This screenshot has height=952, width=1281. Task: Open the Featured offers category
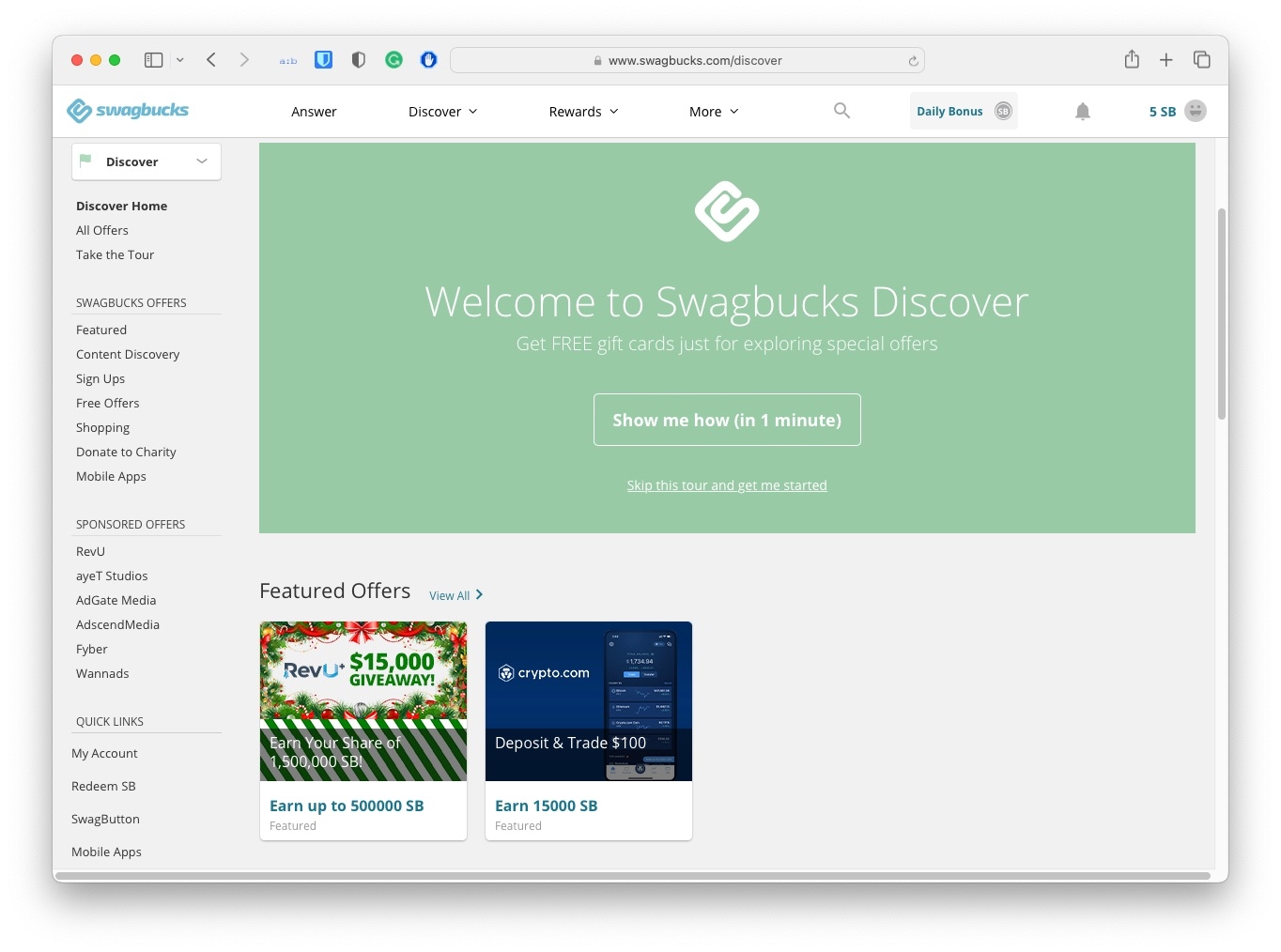101,330
